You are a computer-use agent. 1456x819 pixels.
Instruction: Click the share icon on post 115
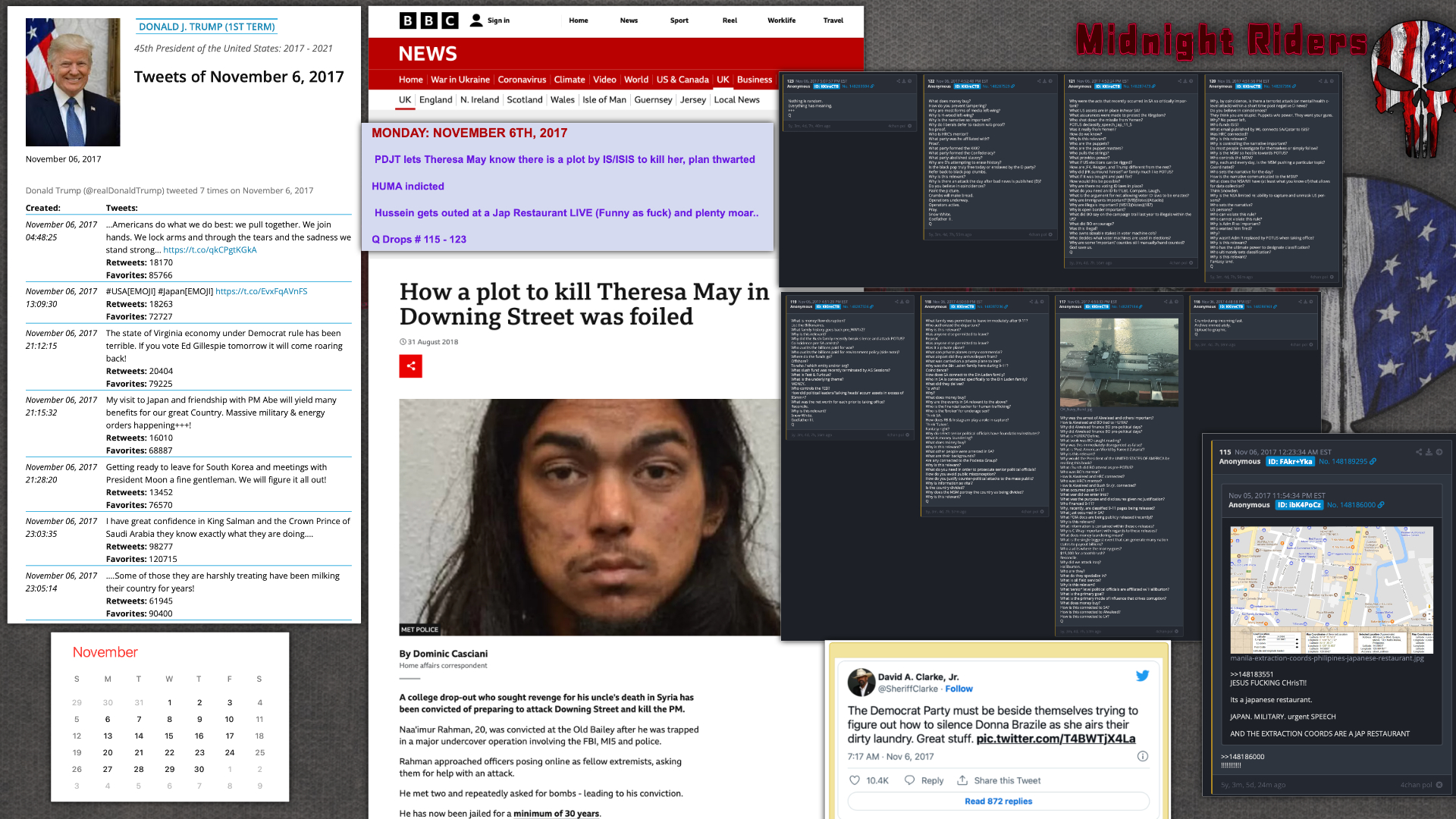coord(1418,452)
